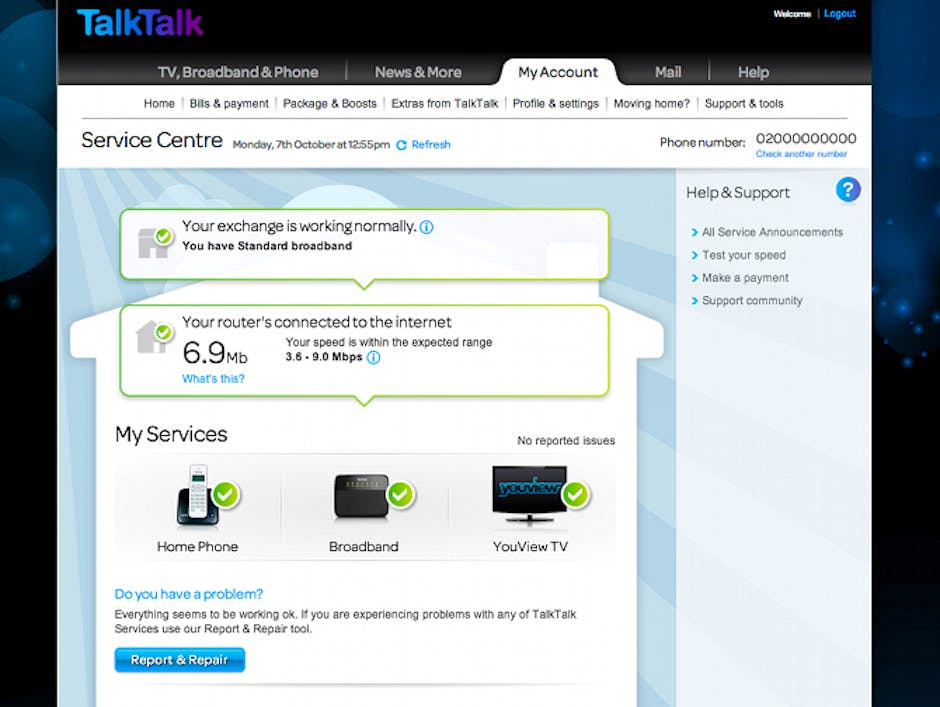The height and width of the screenshot is (707, 940).
Task: Open Test your speed support link
Action: (743, 255)
